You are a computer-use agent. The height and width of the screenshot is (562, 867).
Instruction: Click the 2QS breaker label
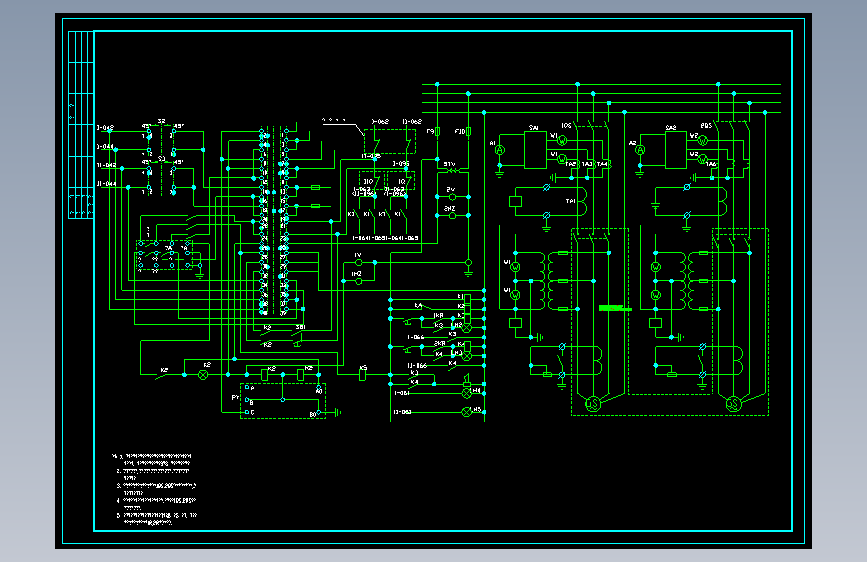pos(706,126)
